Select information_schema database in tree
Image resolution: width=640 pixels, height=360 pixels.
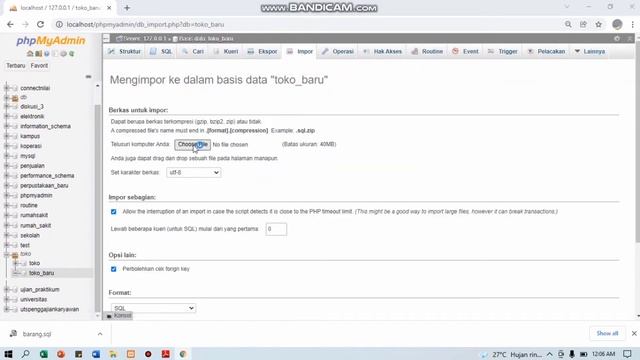pos(45,126)
